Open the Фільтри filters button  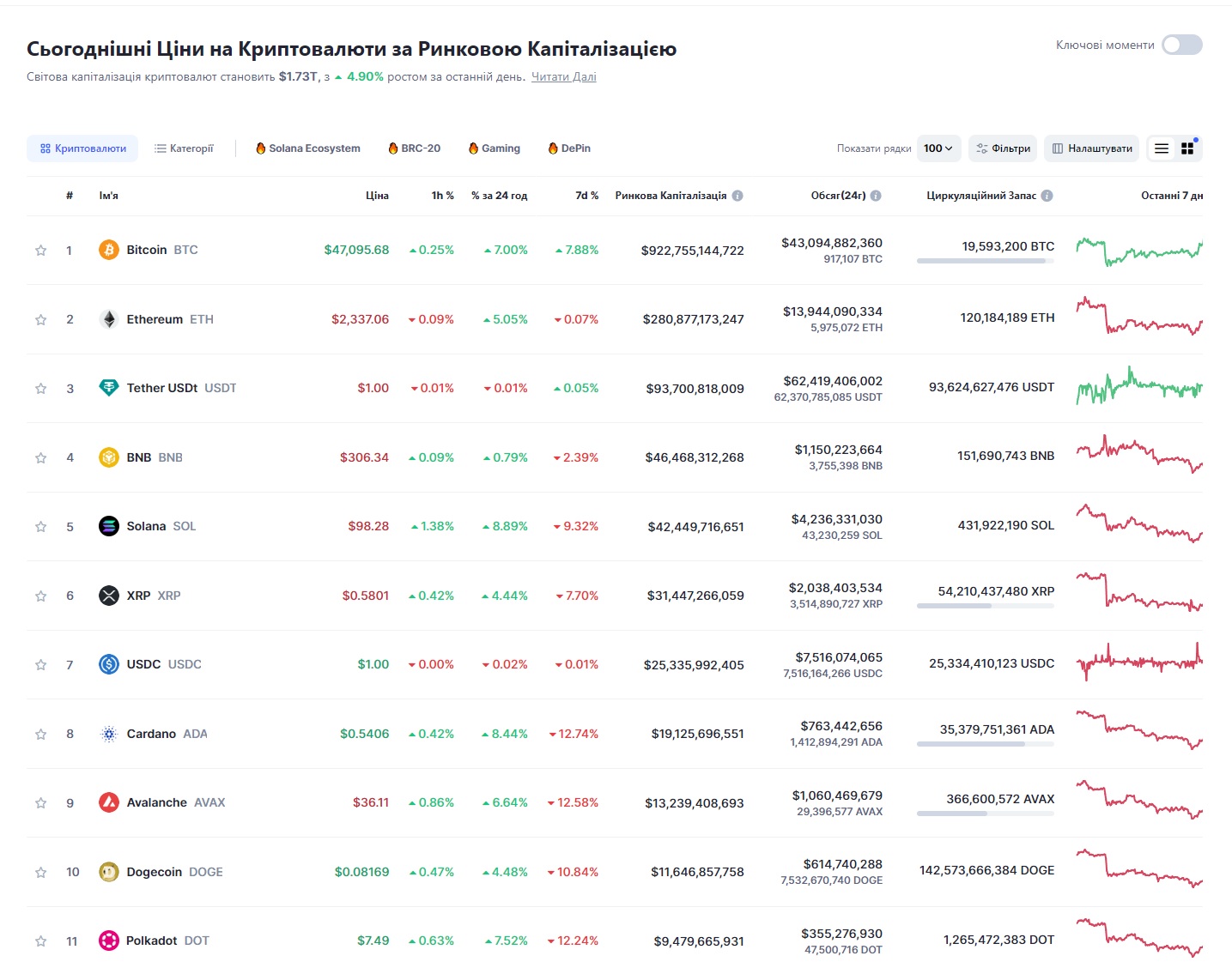[1003, 148]
